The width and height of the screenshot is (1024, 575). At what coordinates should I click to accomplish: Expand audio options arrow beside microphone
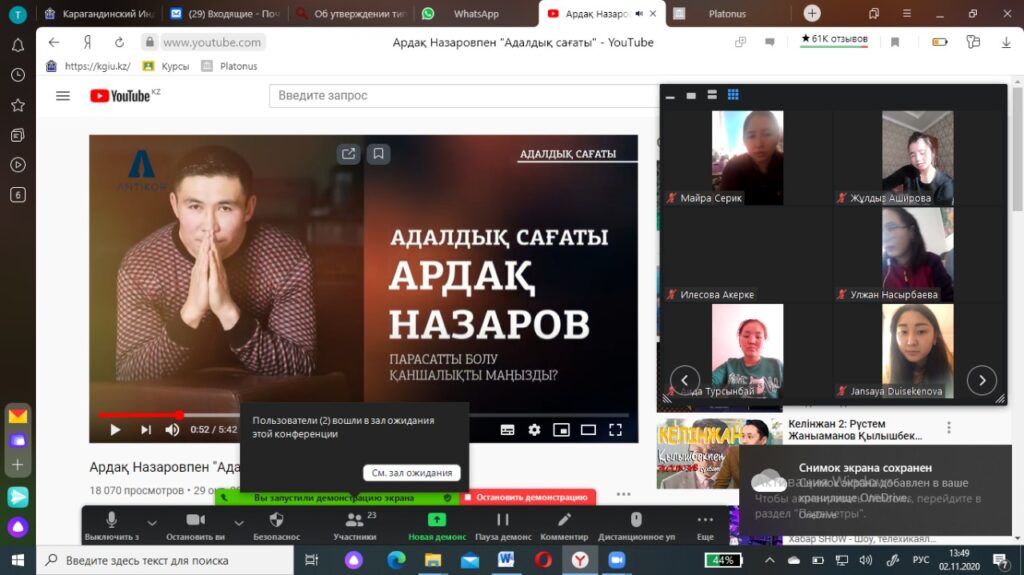[152, 522]
